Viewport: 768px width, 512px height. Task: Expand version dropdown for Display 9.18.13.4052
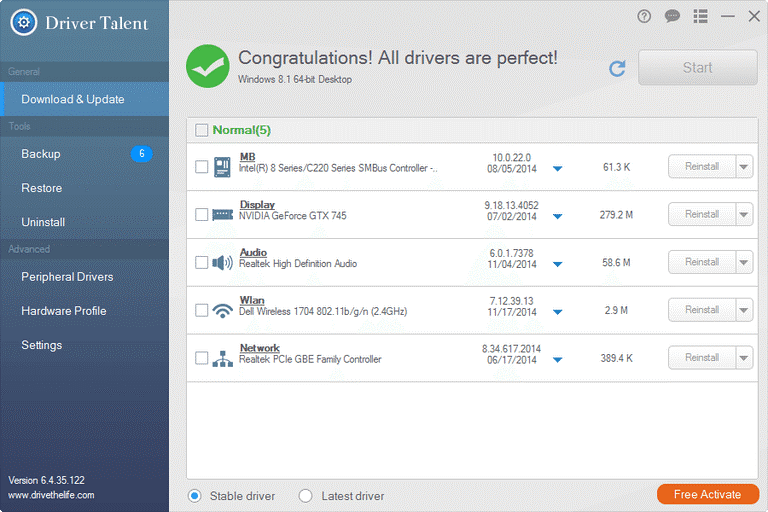[557, 216]
